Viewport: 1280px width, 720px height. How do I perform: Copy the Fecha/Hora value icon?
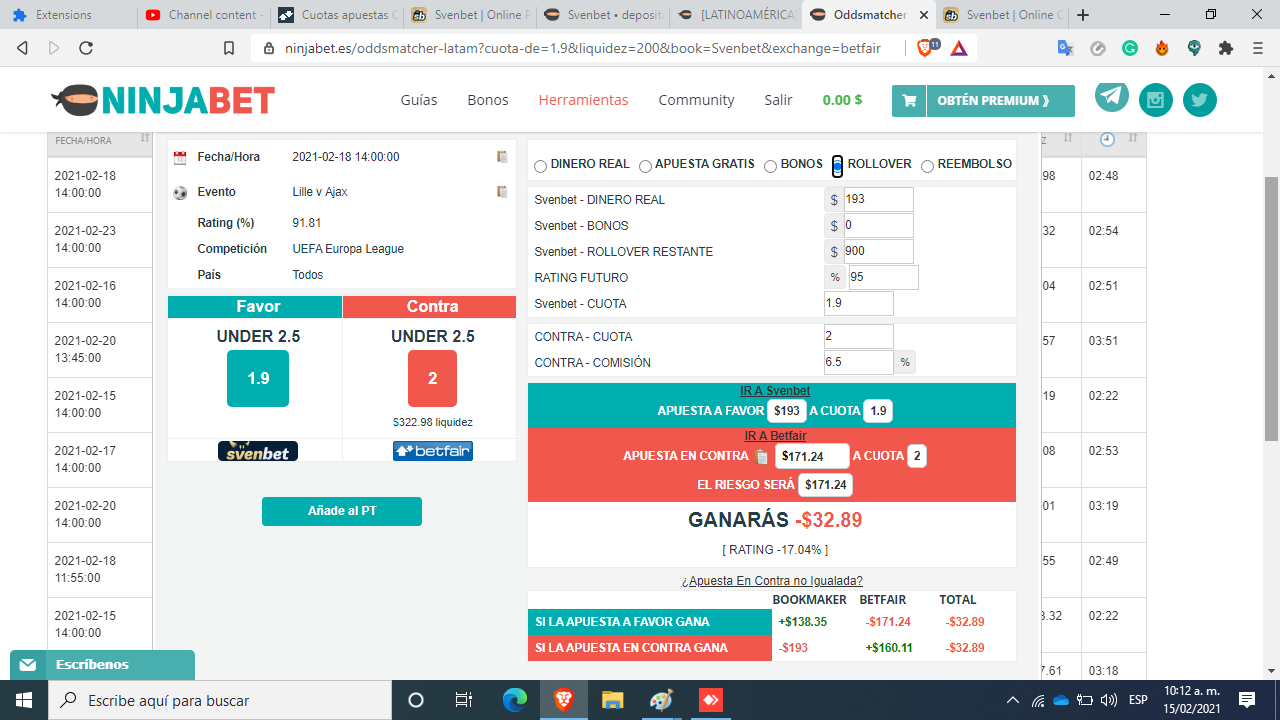[502, 157]
